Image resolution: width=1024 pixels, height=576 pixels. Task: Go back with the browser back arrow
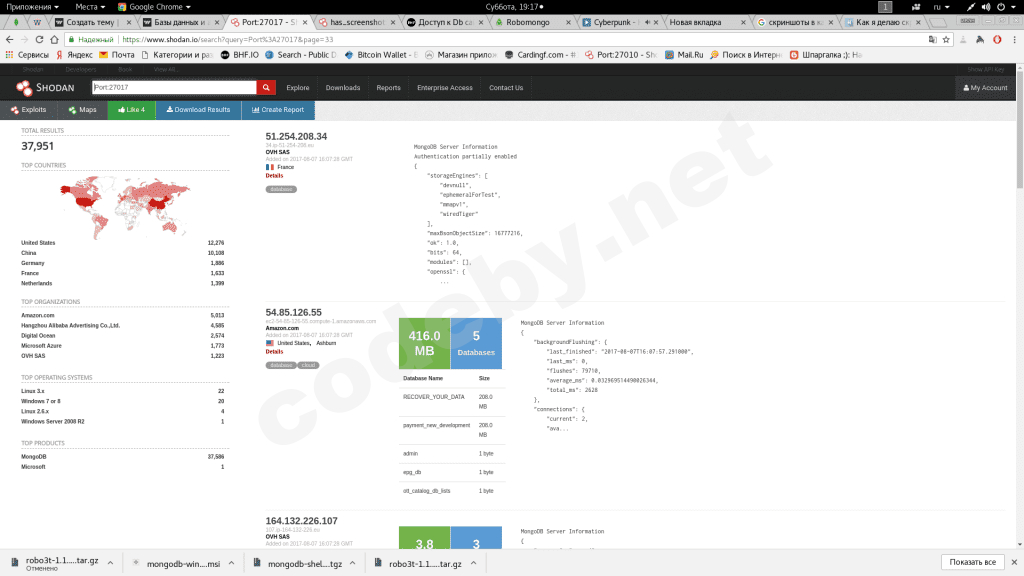coord(9,39)
